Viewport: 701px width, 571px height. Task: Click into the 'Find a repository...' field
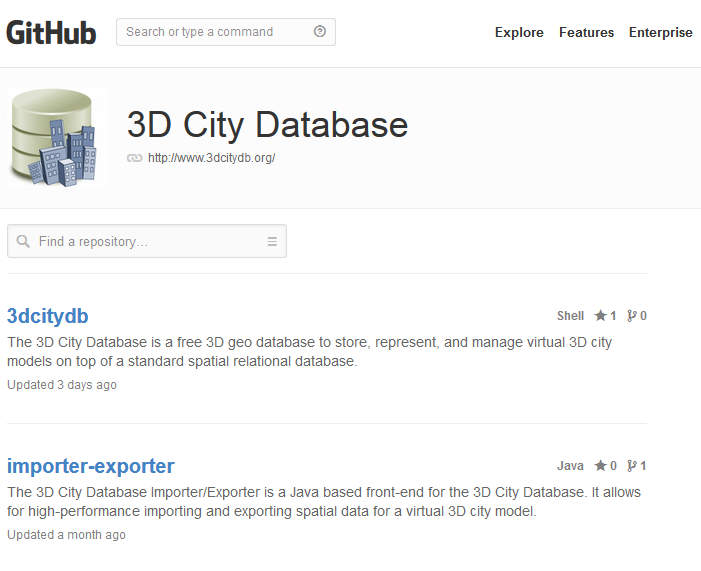(147, 241)
